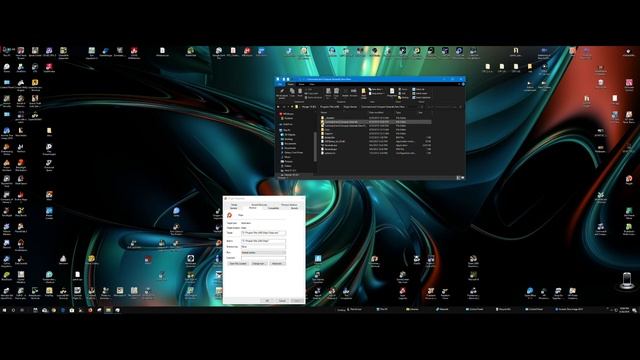Viewport: 640px width, 360px height.
Task: Open the taskbar notification center
Action: 634,310
